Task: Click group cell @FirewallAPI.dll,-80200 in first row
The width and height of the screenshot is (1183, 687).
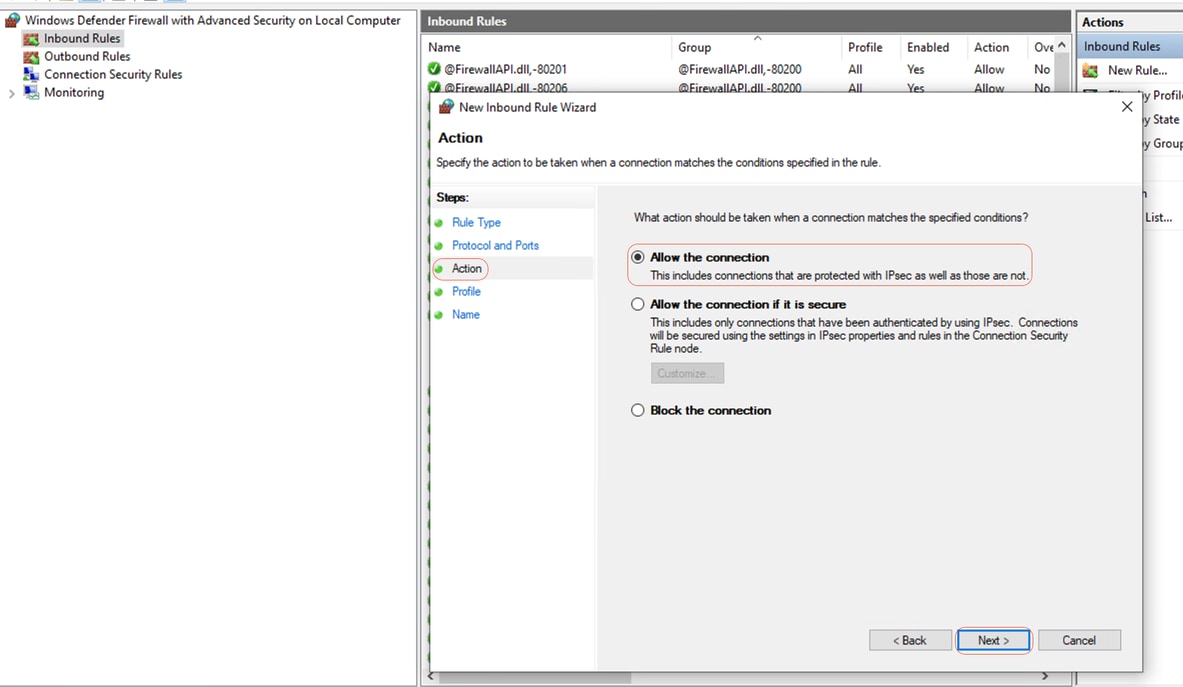Action: [x=739, y=69]
